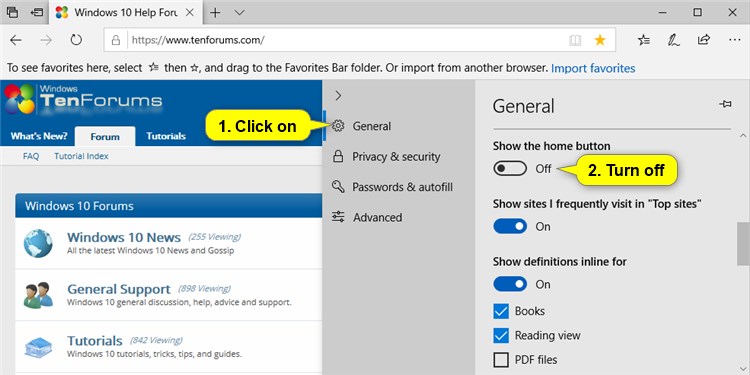Open a new tab with the plus icon
Viewport: 750px width, 375px height.
point(215,12)
